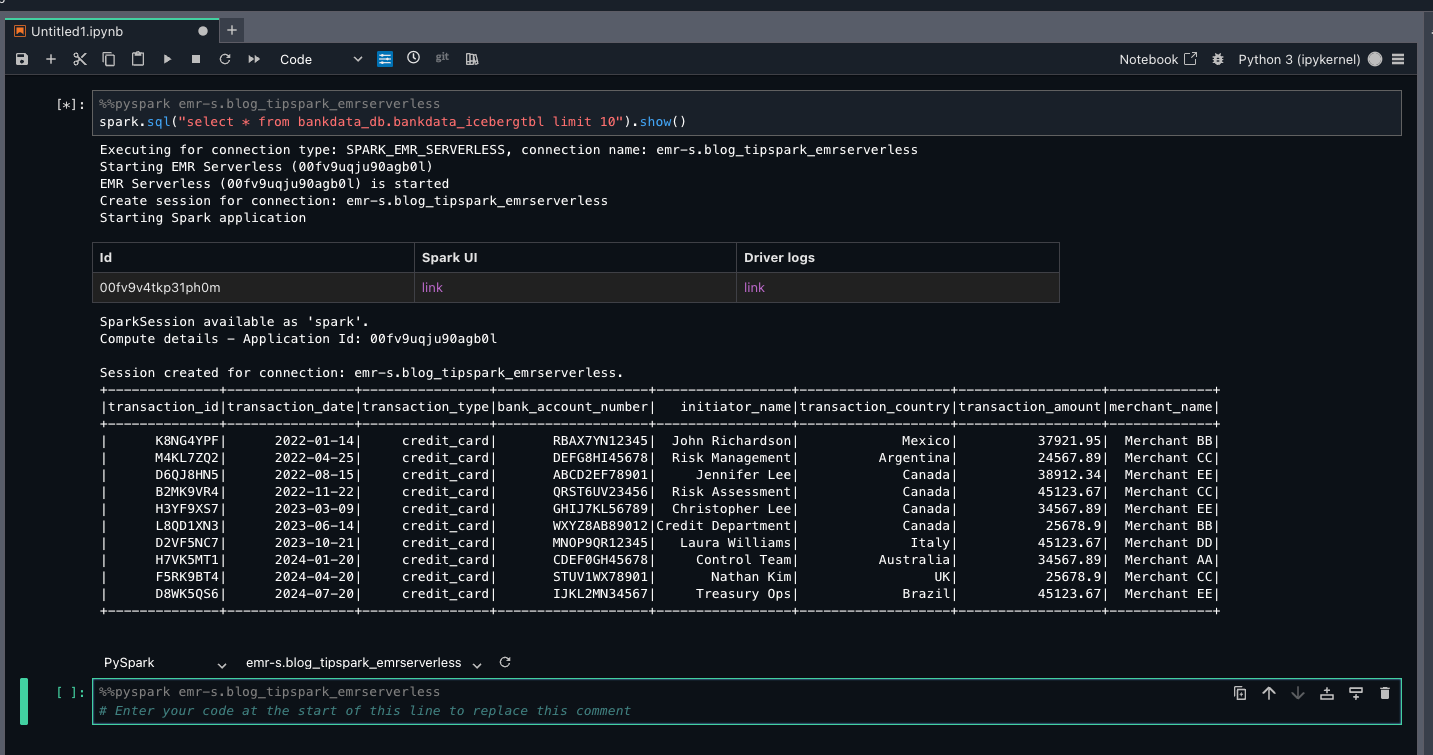The width and height of the screenshot is (1433, 755).
Task: Select the Untitled1.ipynb tab
Action: (77, 31)
